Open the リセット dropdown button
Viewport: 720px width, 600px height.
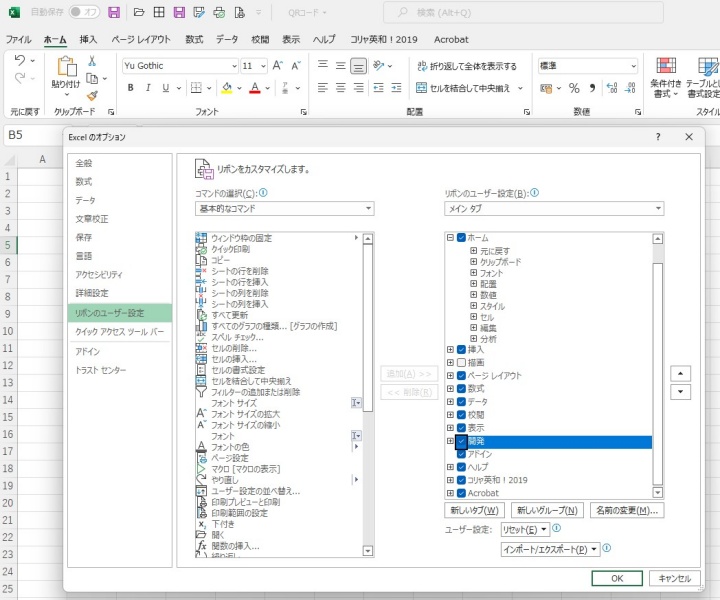click(x=525, y=529)
